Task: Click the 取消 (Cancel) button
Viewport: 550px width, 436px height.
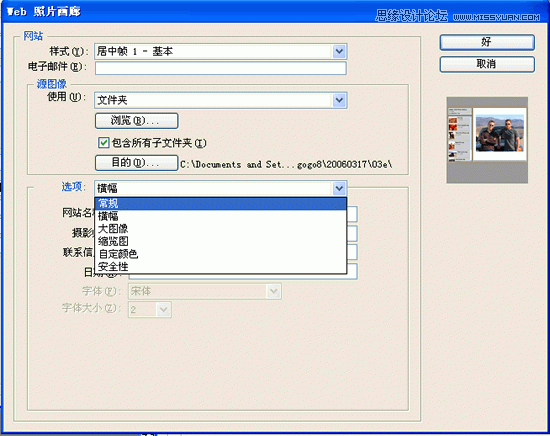Action: pos(487,64)
